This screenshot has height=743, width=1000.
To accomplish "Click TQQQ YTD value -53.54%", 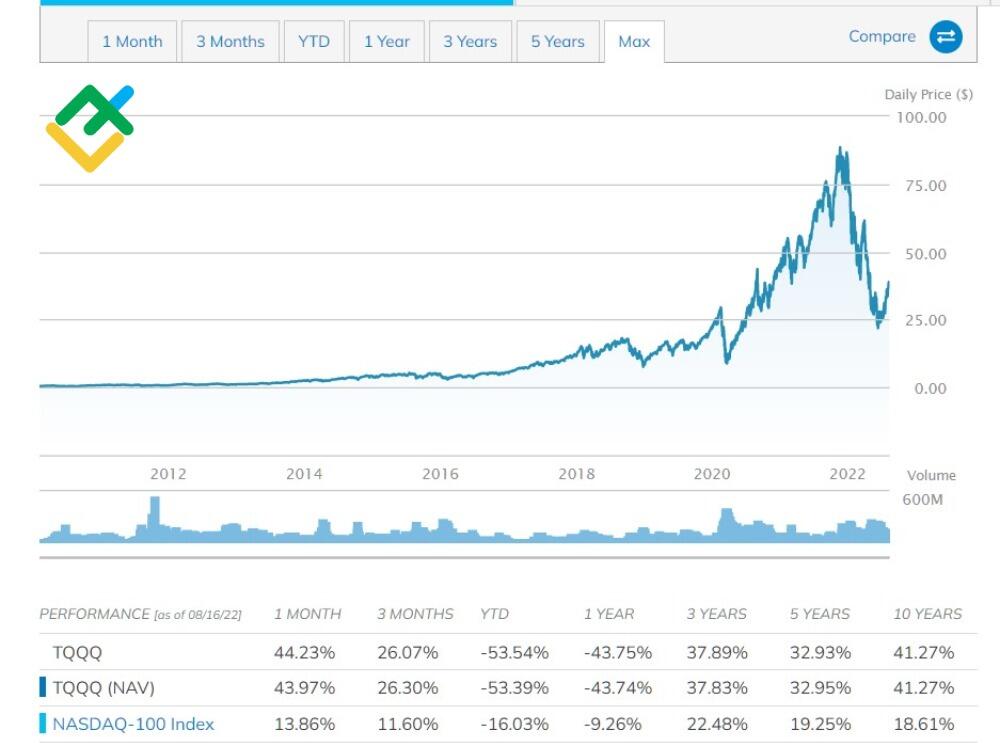I will [x=514, y=652].
